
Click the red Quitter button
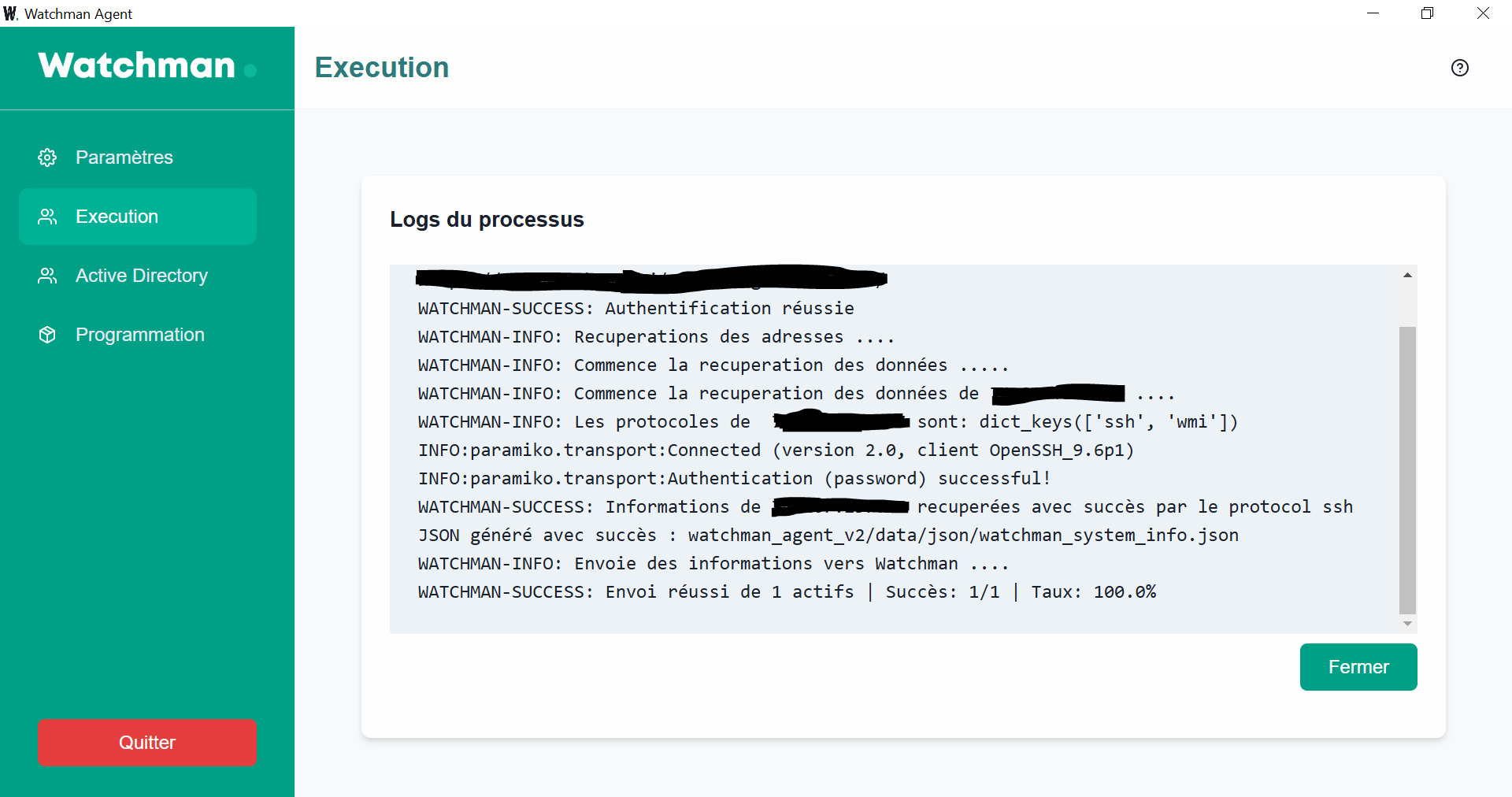pyautogui.click(x=147, y=743)
